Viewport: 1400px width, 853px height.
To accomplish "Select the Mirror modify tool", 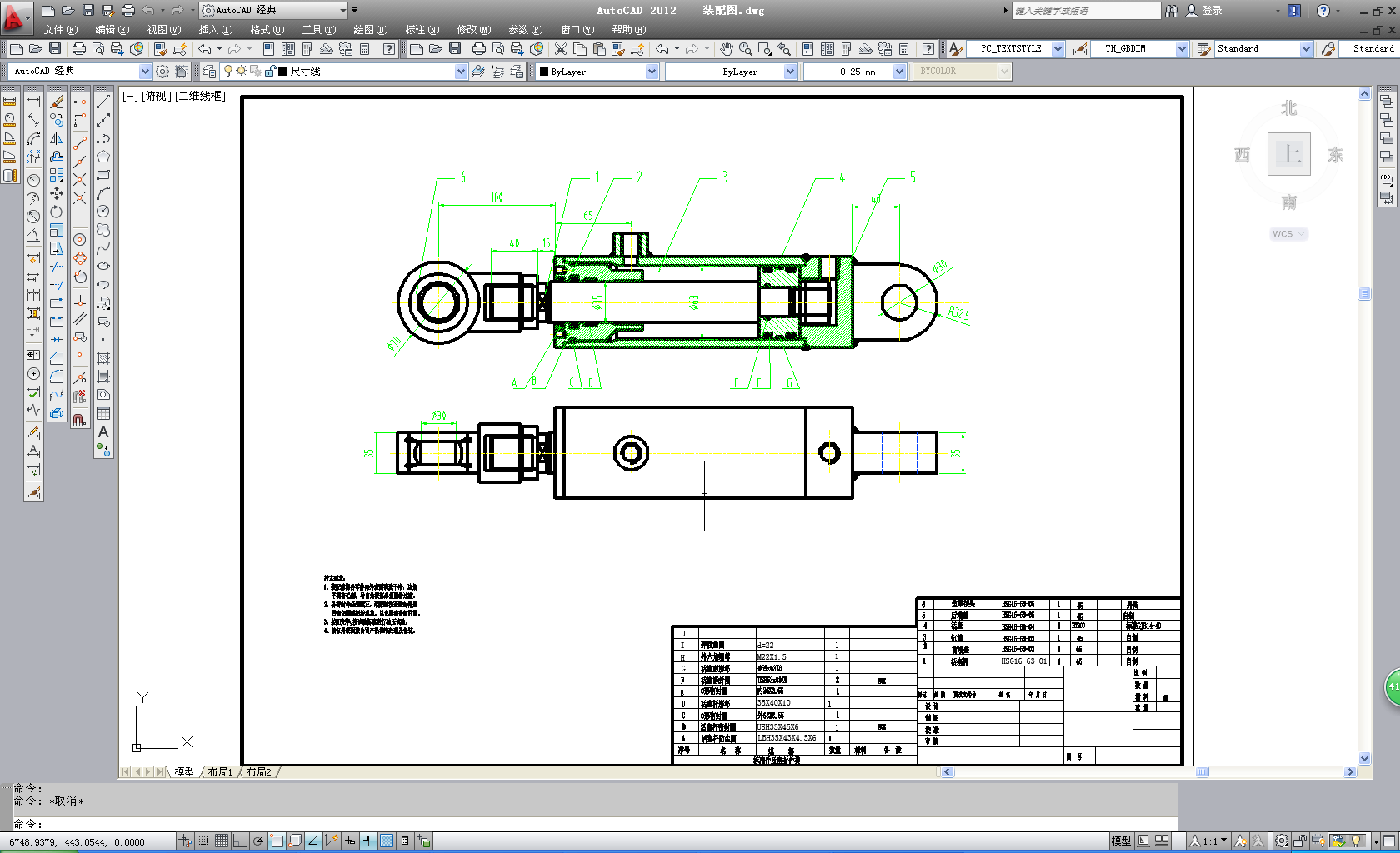I will coord(57,138).
